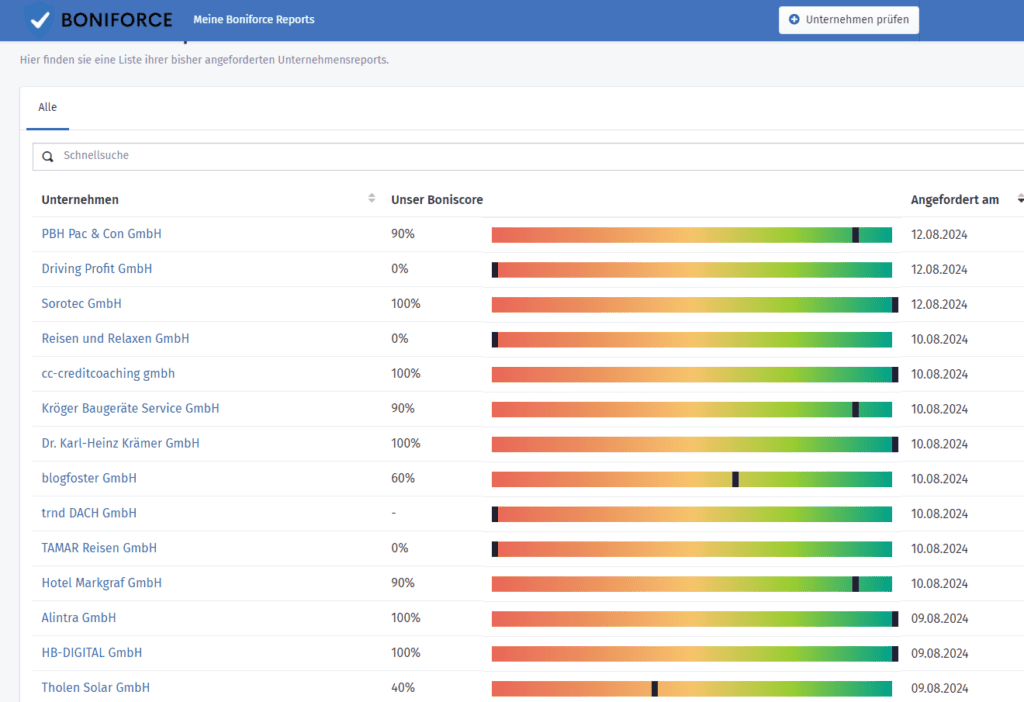
Task: Open Meine Boniforce Reports menu item
Action: point(253,20)
